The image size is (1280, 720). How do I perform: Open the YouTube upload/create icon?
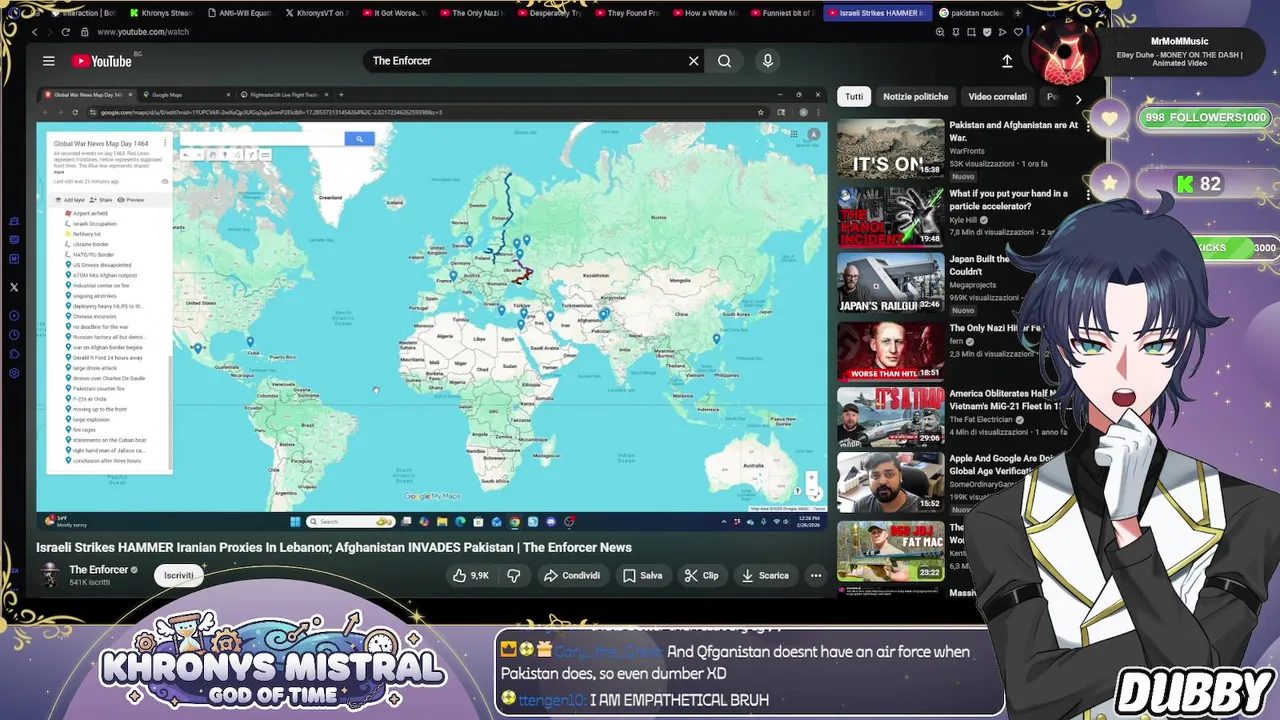1007,61
